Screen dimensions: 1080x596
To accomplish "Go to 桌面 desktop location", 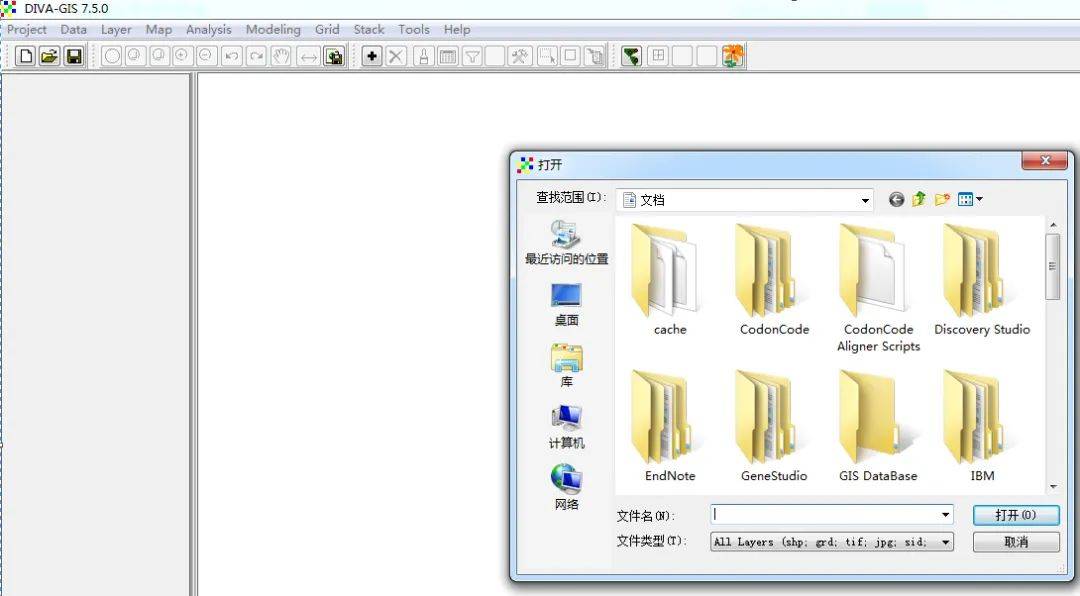I will pyautogui.click(x=566, y=305).
